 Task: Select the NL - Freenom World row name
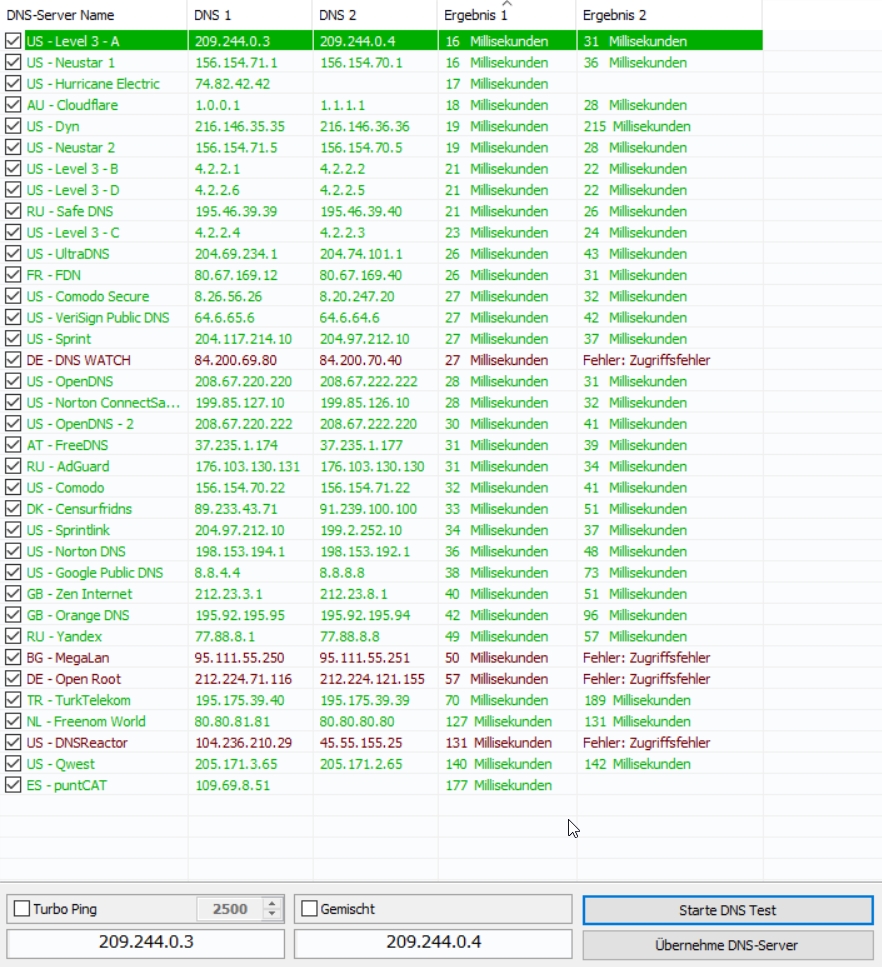86,722
